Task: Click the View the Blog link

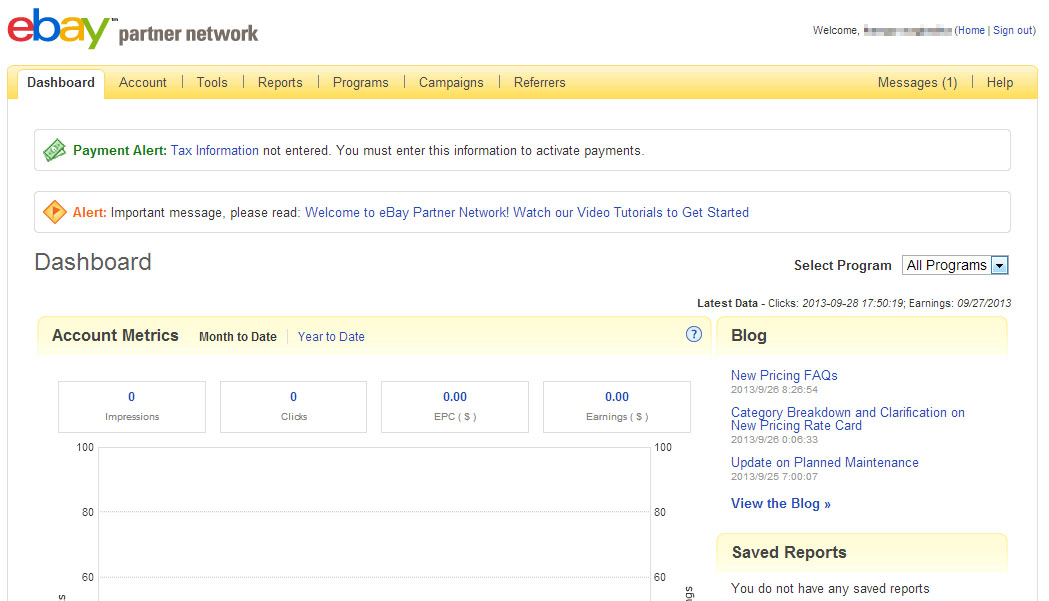Action: coord(781,503)
